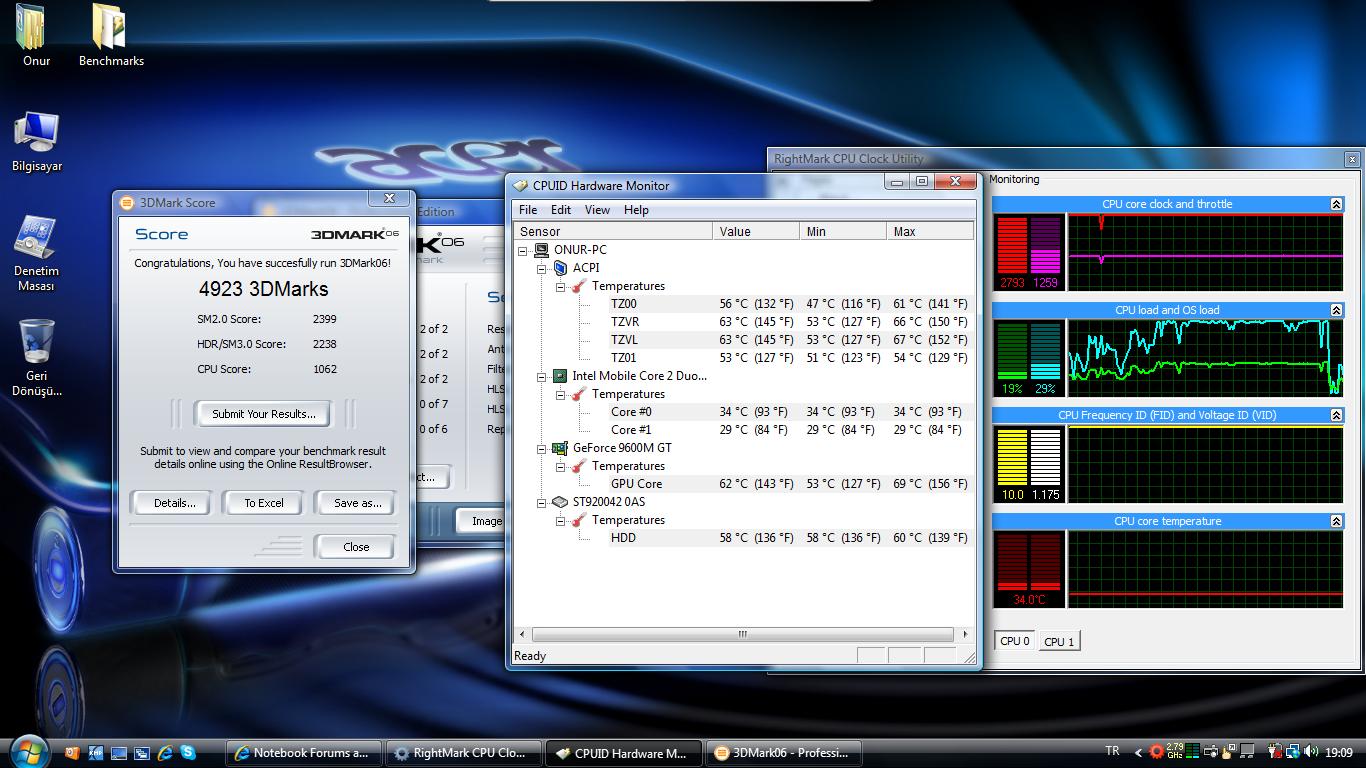Launch the orange quick launch icon beside the Start orb
The width and height of the screenshot is (1366, 768).
click(72, 753)
